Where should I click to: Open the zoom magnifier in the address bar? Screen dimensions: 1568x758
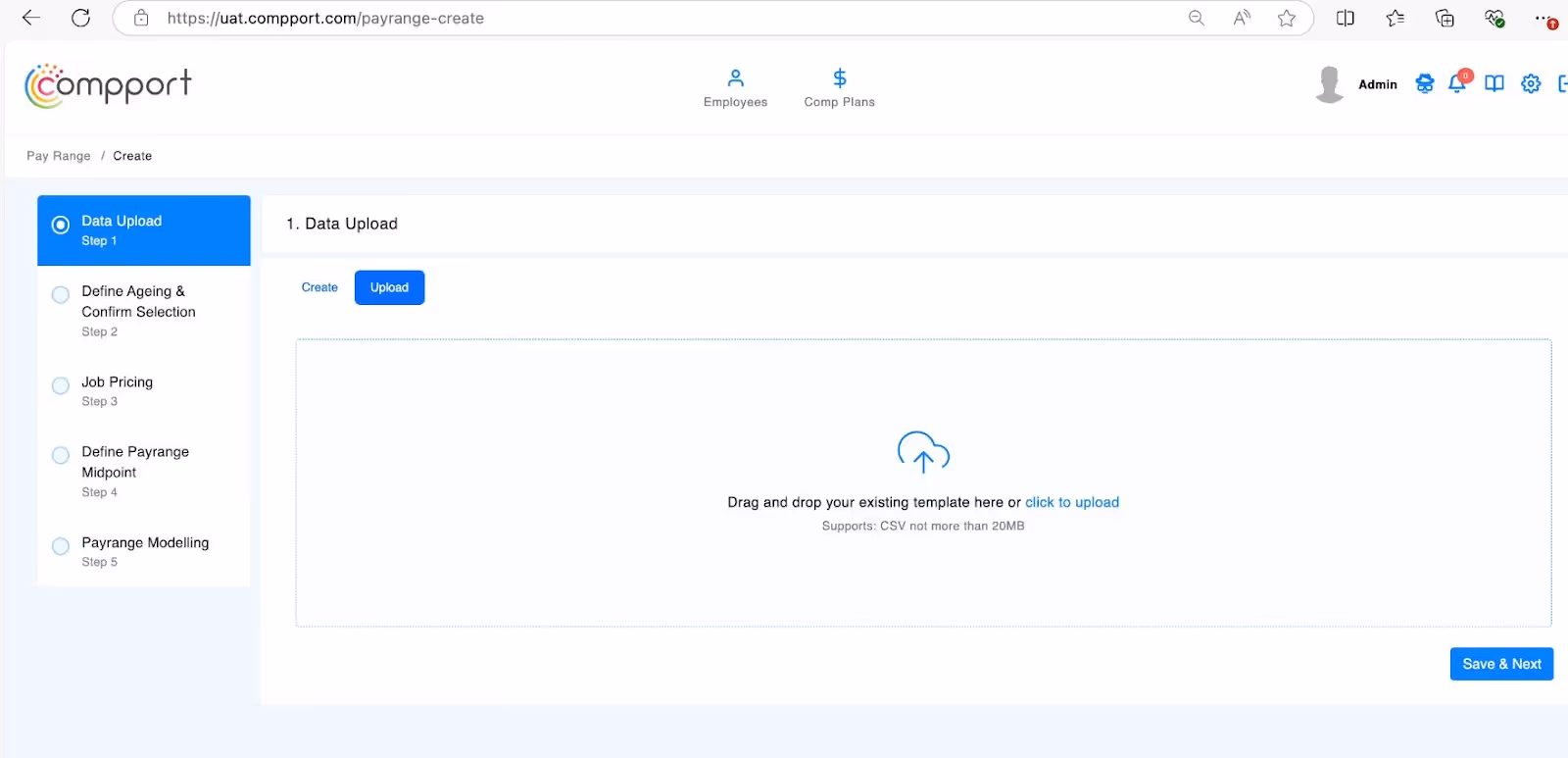click(1196, 18)
